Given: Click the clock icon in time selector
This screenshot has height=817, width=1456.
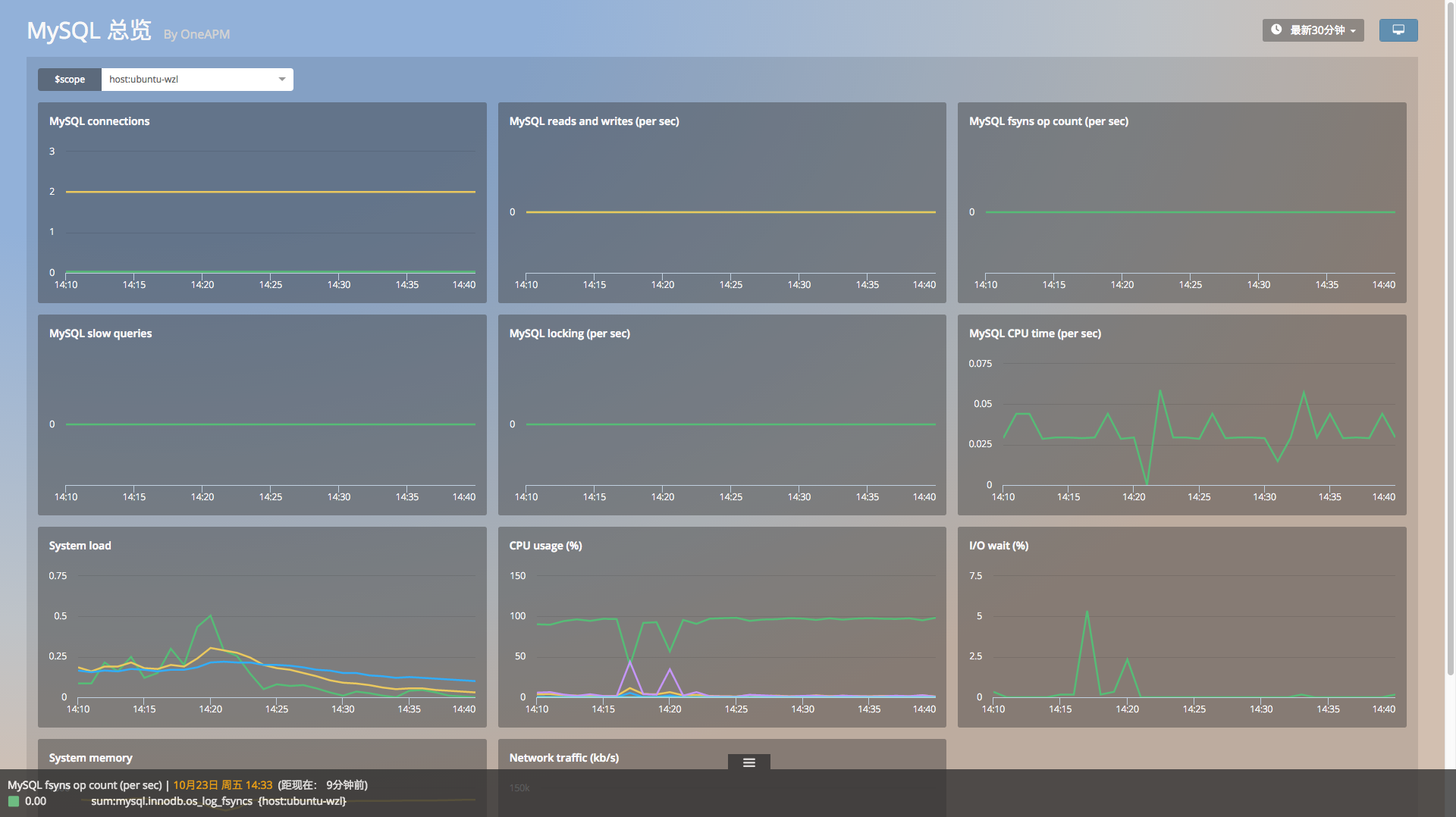Looking at the screenshot, I should point(1276,30).
